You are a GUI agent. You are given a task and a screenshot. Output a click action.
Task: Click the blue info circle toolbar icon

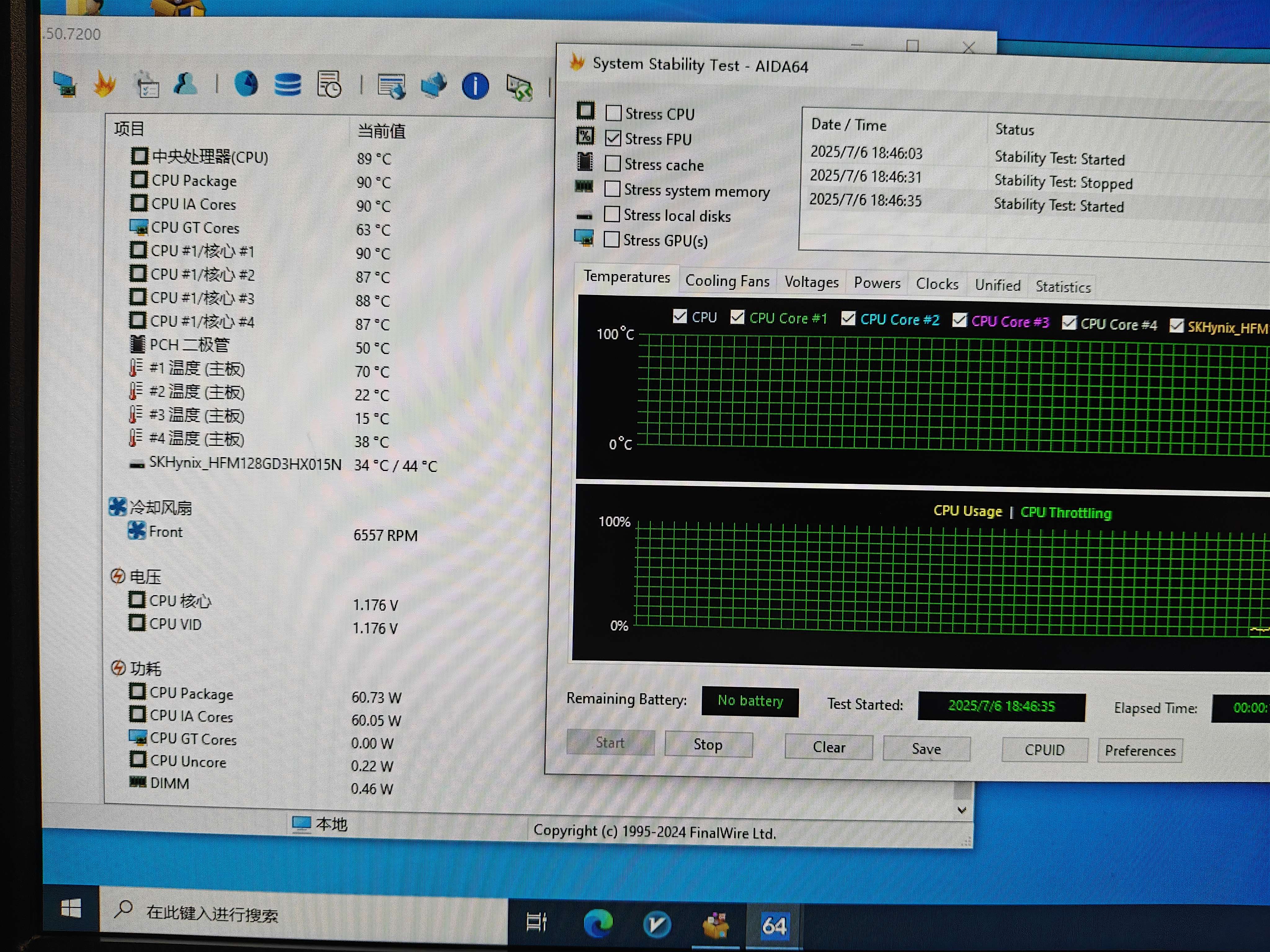[x=475, y=87]
